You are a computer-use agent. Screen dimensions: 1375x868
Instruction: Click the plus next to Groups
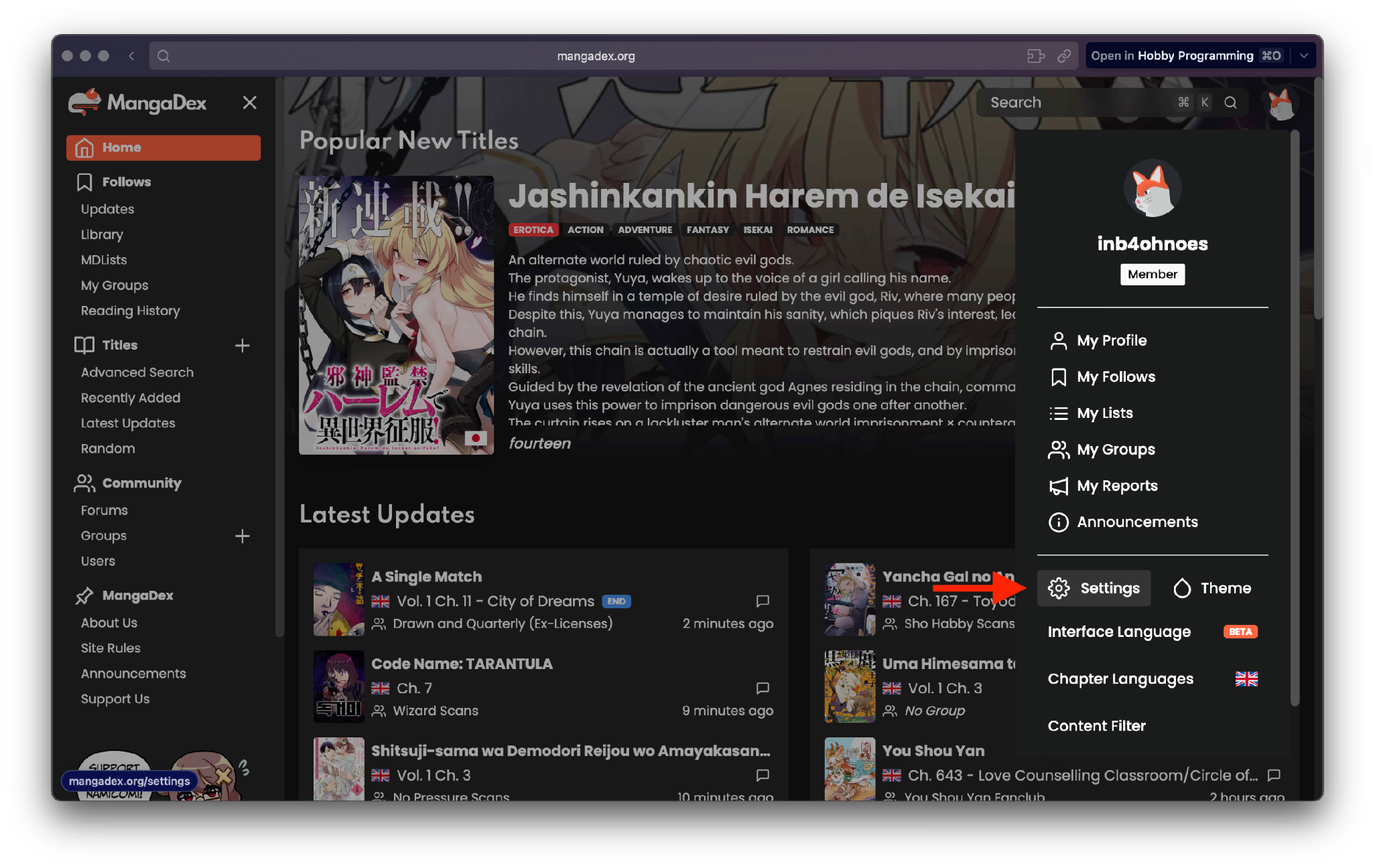pyautogui.click(x=243, y=536)
